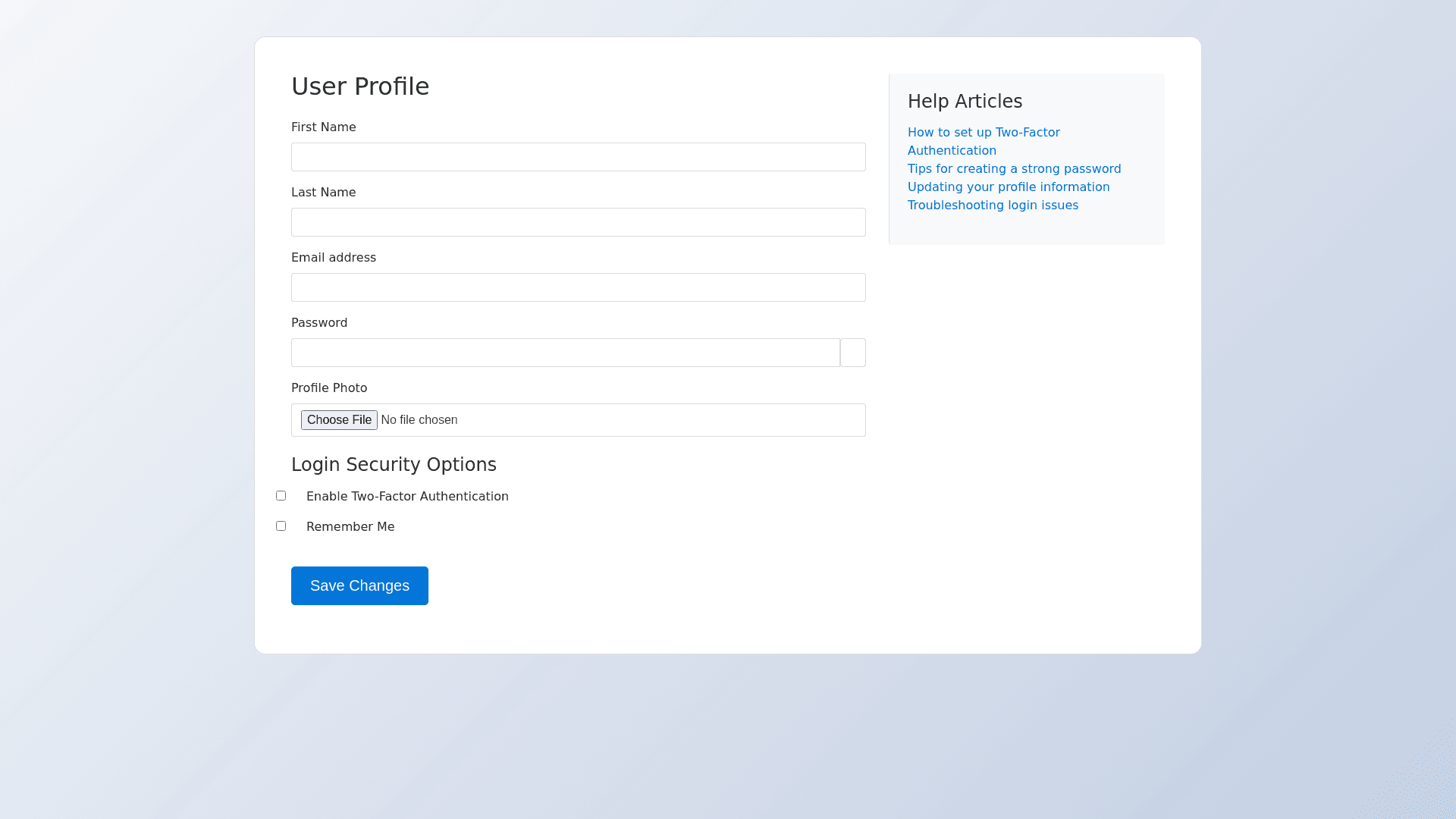Click the password visibility toggle button
This screenshot has width=1456, height=819.
pyautogui.click(x=852, y=353)
